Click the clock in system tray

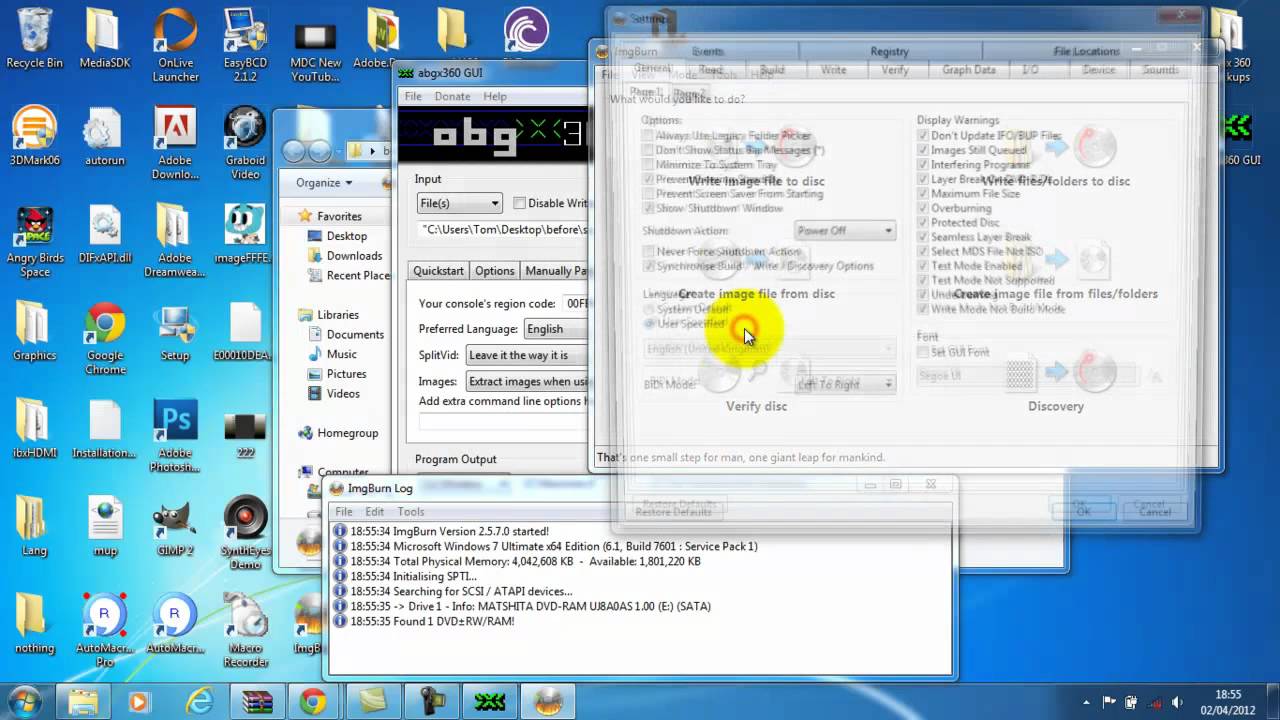pyautogui.click(x=1228, y=701)
